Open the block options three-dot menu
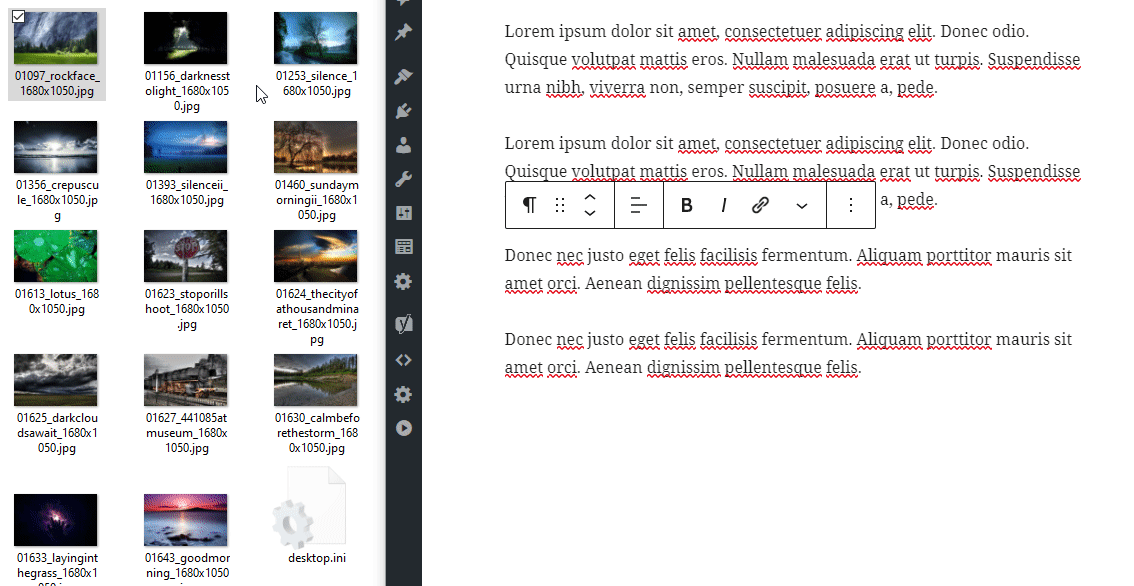Image resolution: width=1134 pixels, height=586 pixels. tap(850, 205)
